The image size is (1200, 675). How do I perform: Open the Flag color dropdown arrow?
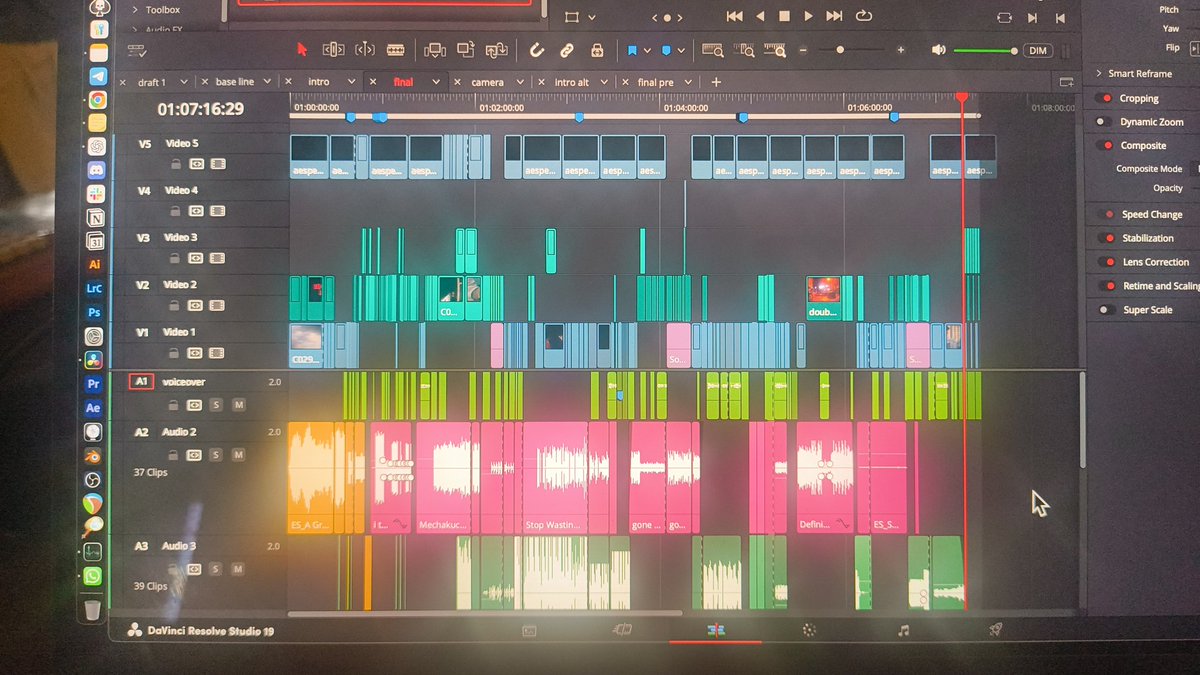pyautogui.click(x=647, y=50)
